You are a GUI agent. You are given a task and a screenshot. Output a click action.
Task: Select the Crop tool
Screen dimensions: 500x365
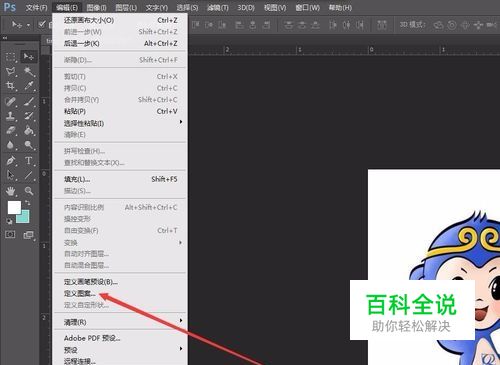(11, 86)
